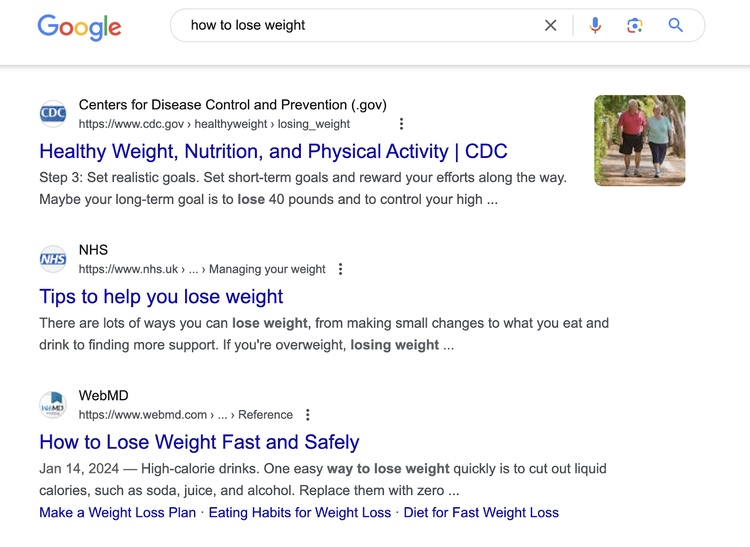
Task: Follow the Make a Weight Loss Plan sitelink
Action: (x=118, y=513)
